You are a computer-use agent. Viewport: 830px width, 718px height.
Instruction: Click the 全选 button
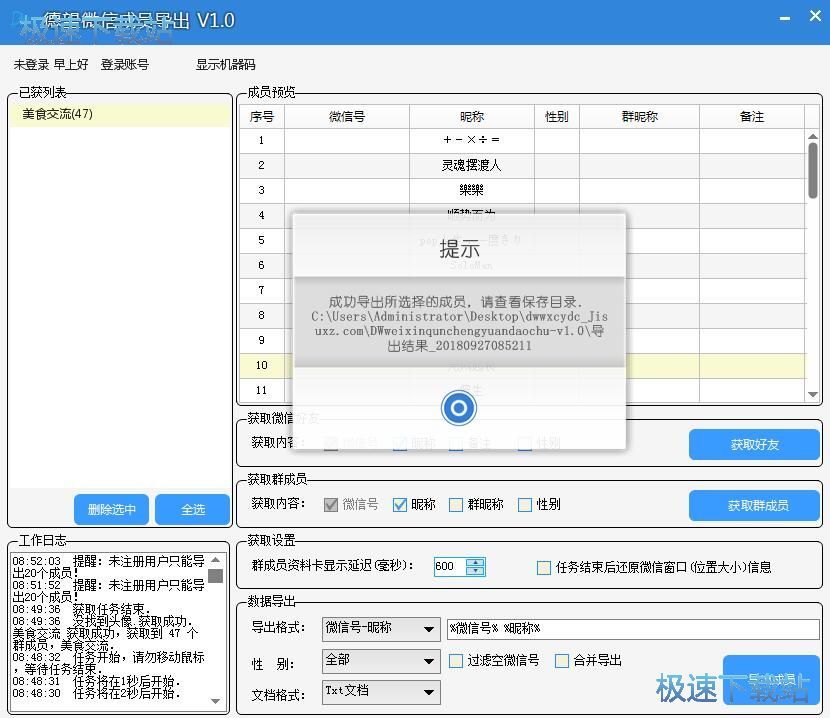click(x=193, y=509)
